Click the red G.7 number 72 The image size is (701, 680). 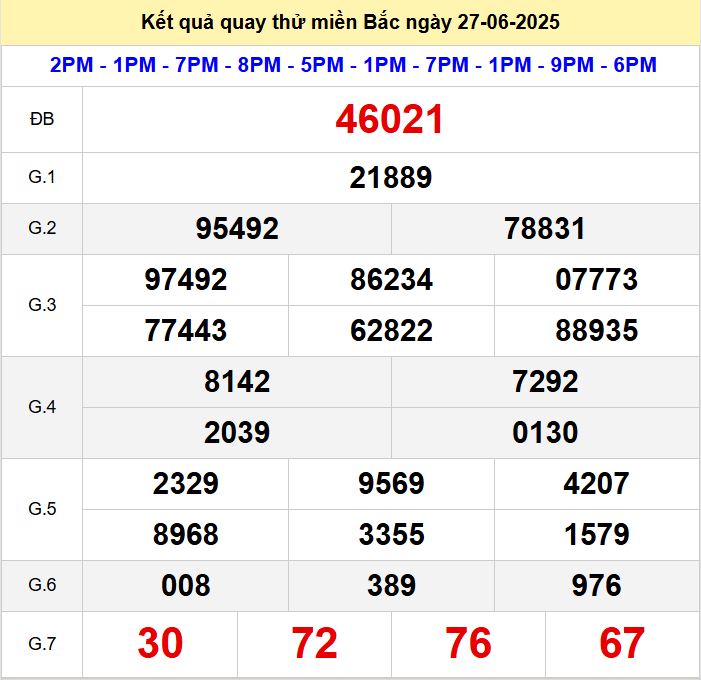314,643
